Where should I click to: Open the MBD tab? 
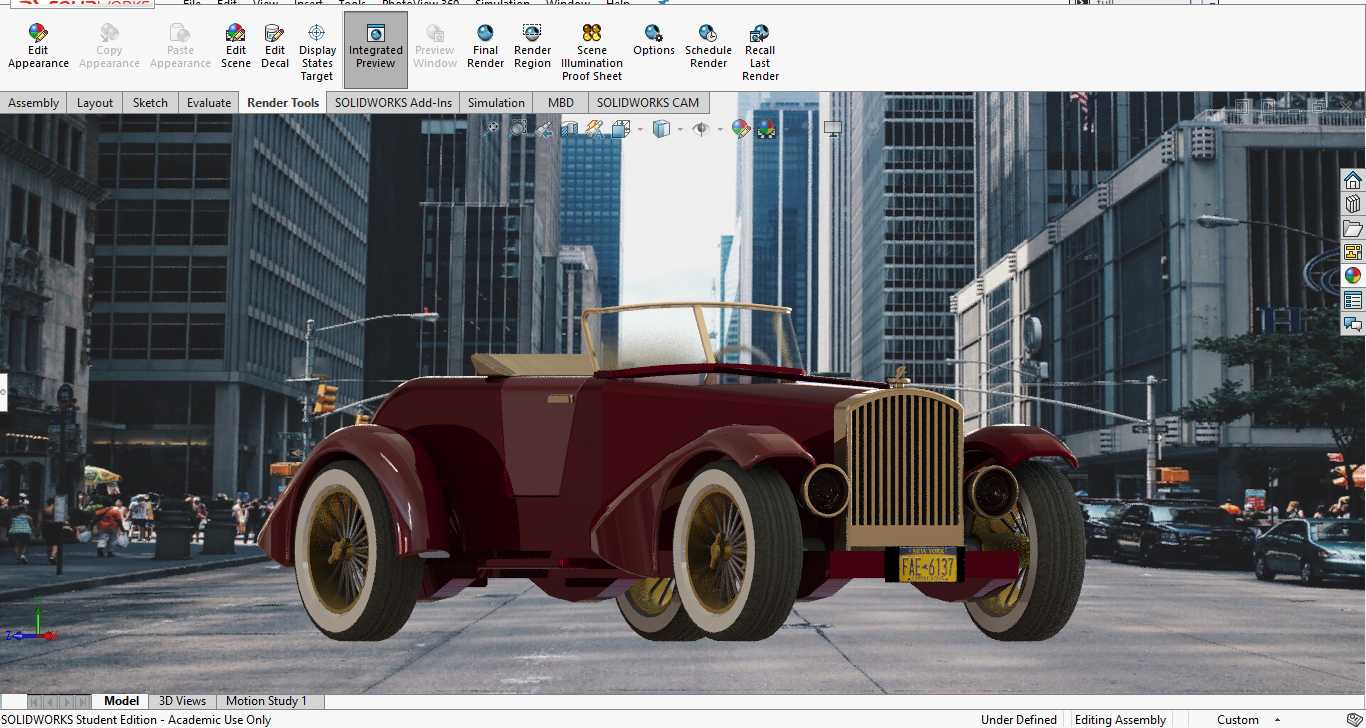coord(561,103)
